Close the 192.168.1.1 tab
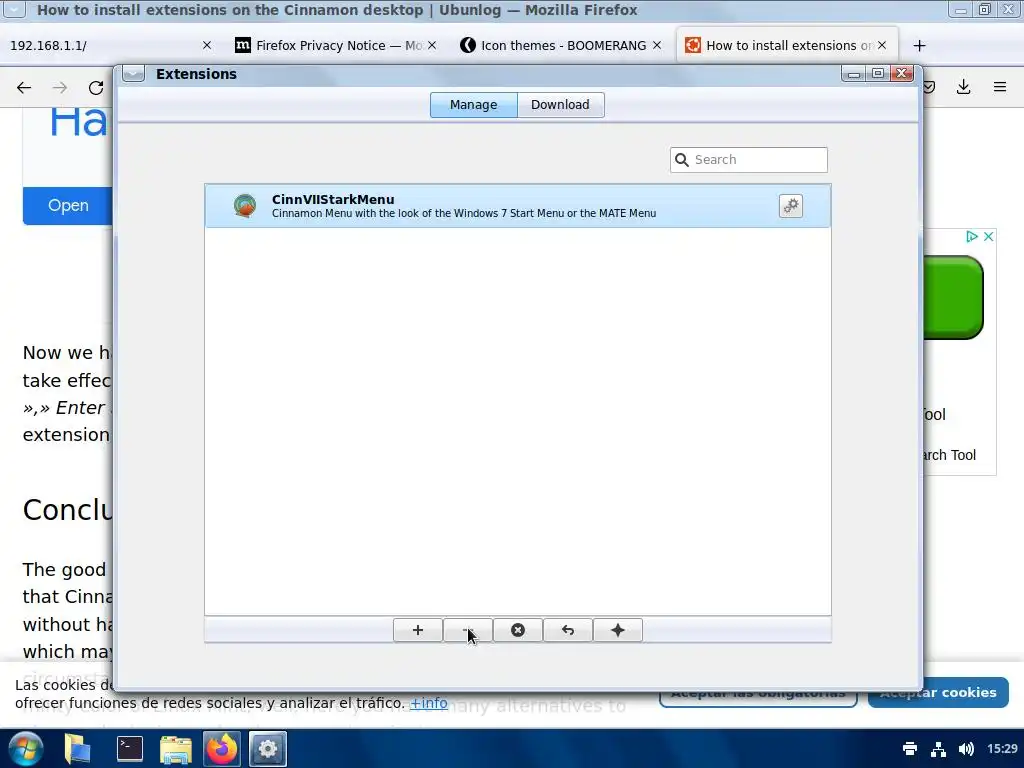Viewport: 1024px width, 768px height. coord(207,45)
